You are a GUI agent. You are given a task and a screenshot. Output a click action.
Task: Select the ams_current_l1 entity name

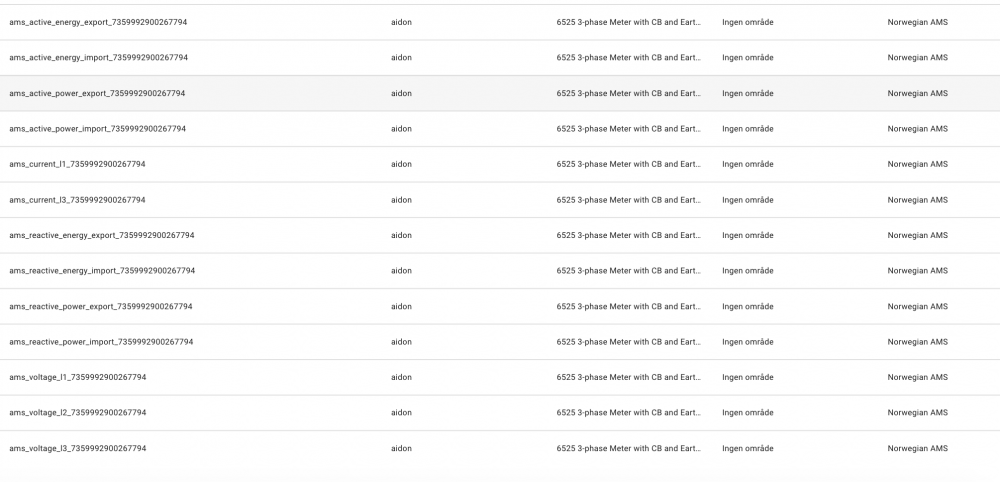tap(77, 164)
